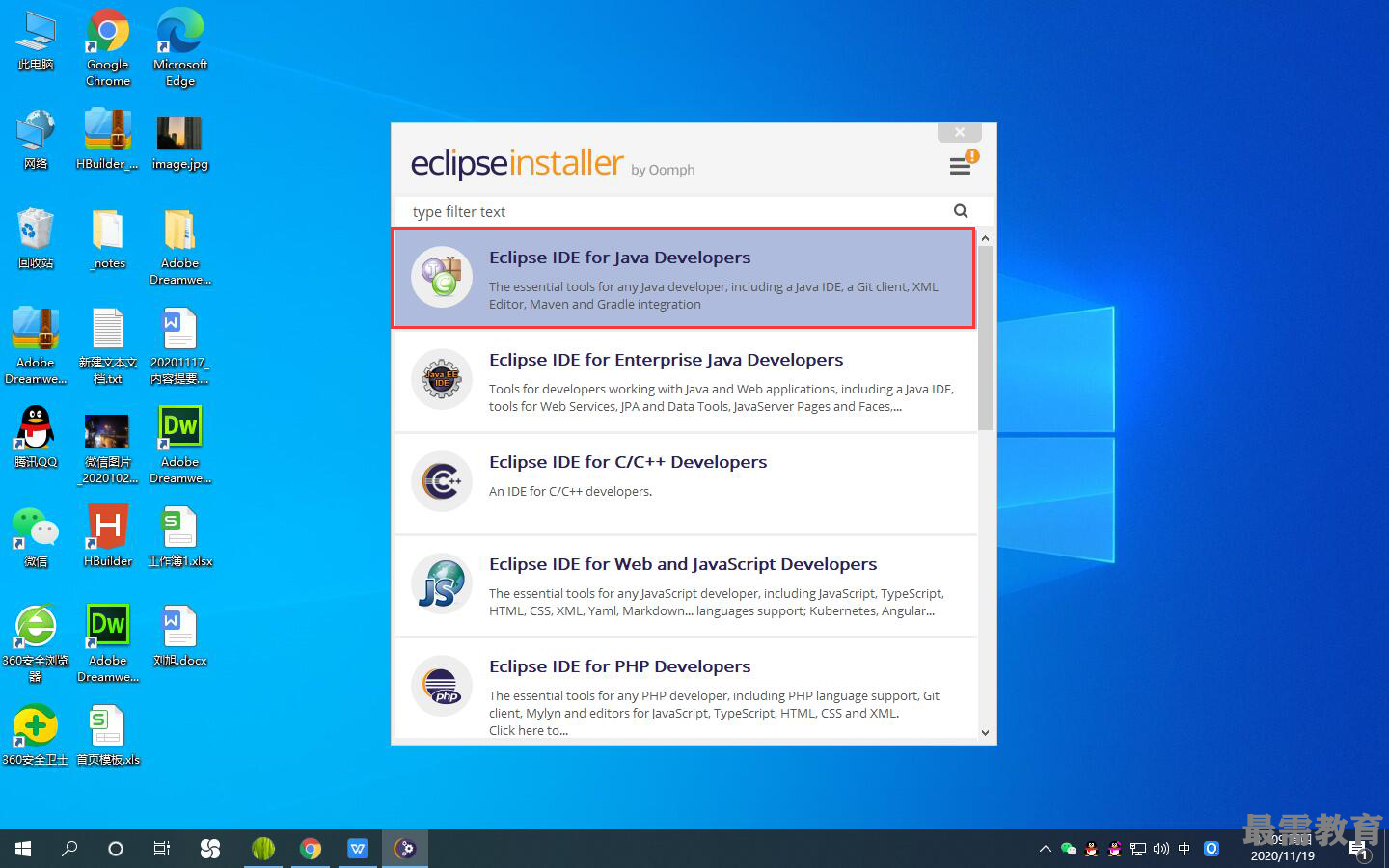This screenshot has height=868, width=1389.
Task: Click the blue Q tray icon
Action: pyautogui.click(x=1212, y=849)
